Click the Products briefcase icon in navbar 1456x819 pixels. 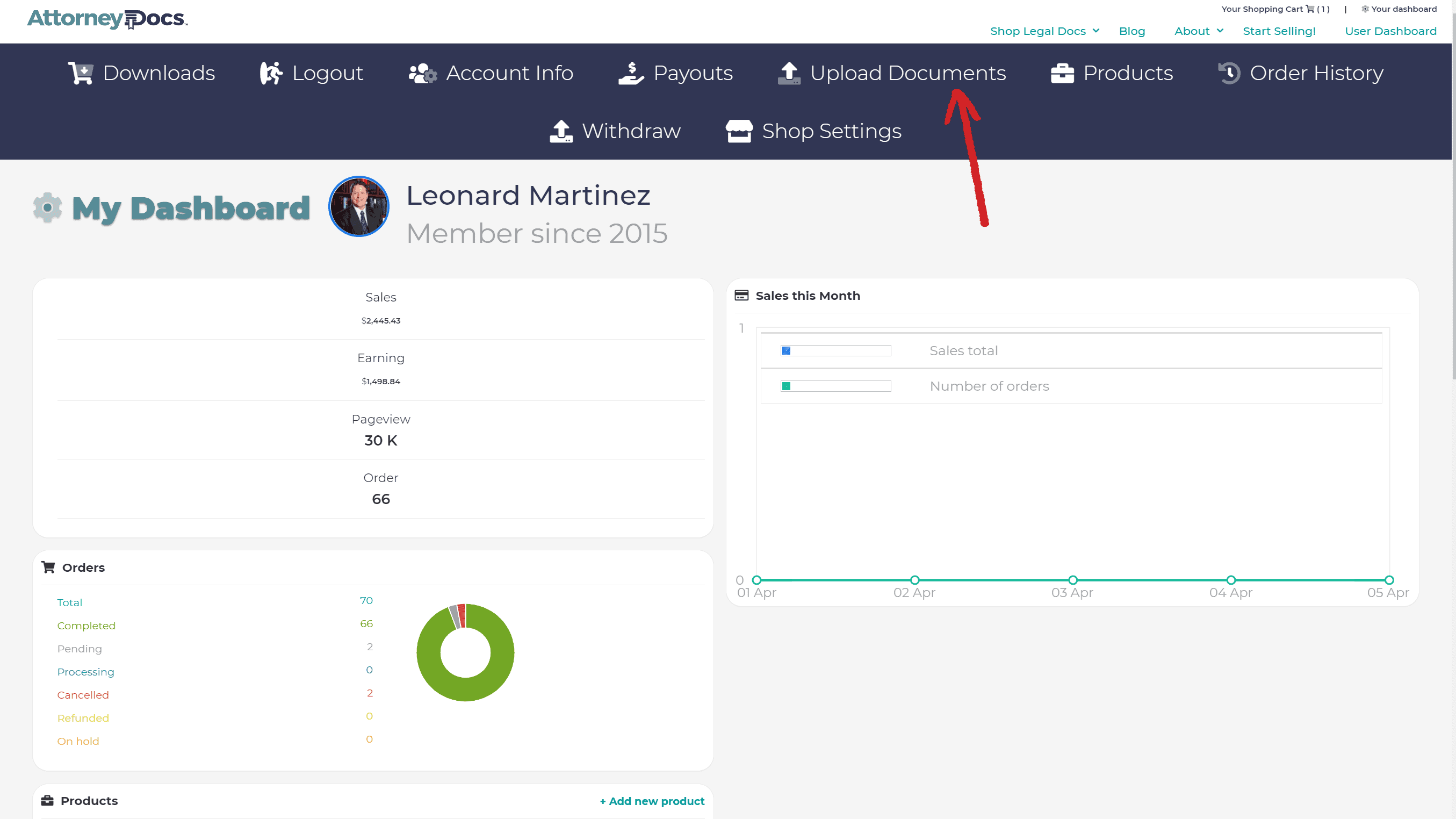coord(1062,73)
